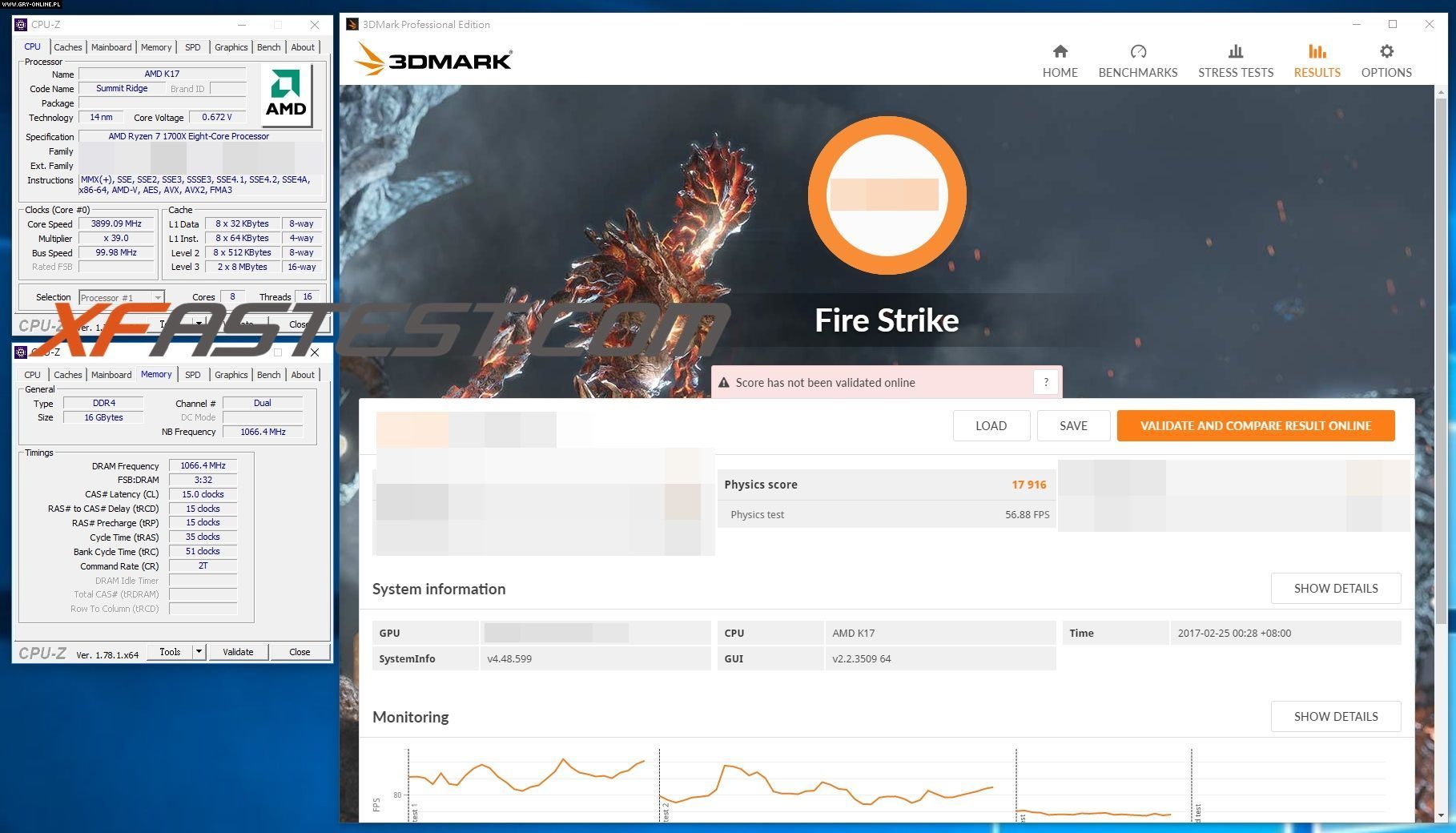Open the SPD tab in the upper CPU-Z window
The width and height of the screenshot is (1456, 833).
(192, 47)
